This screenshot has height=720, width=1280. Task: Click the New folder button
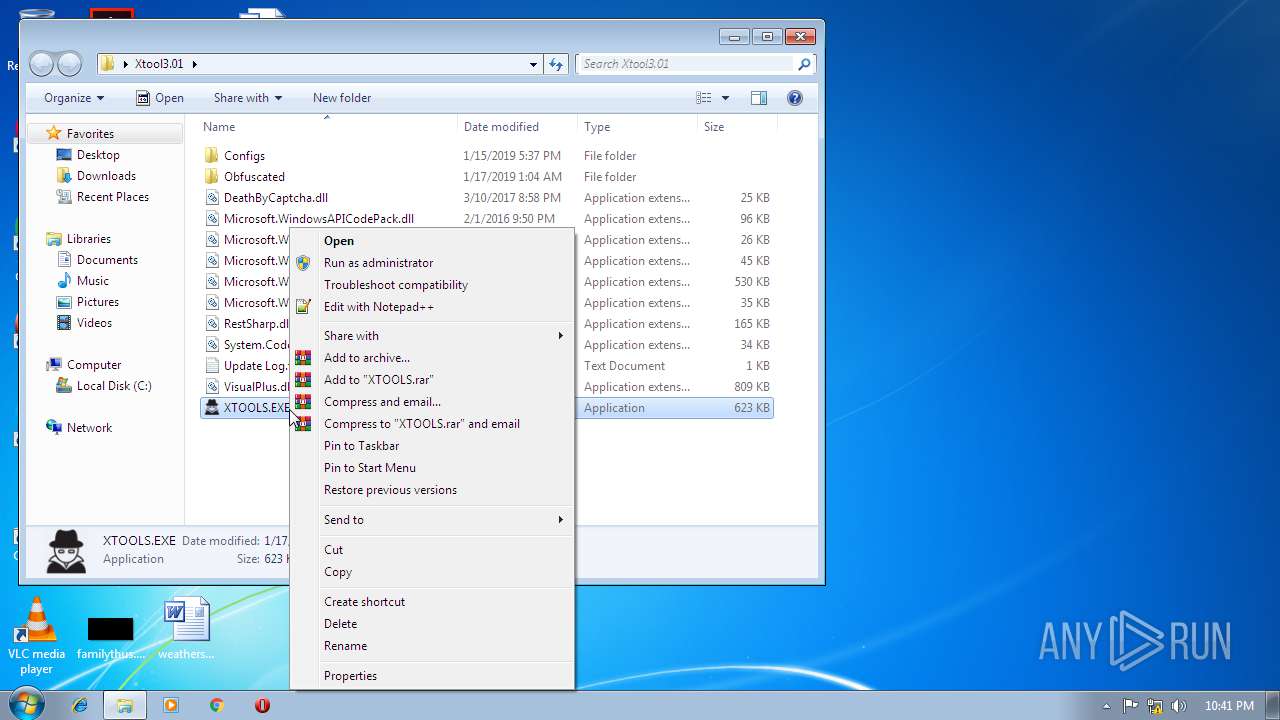coord(342,98)
